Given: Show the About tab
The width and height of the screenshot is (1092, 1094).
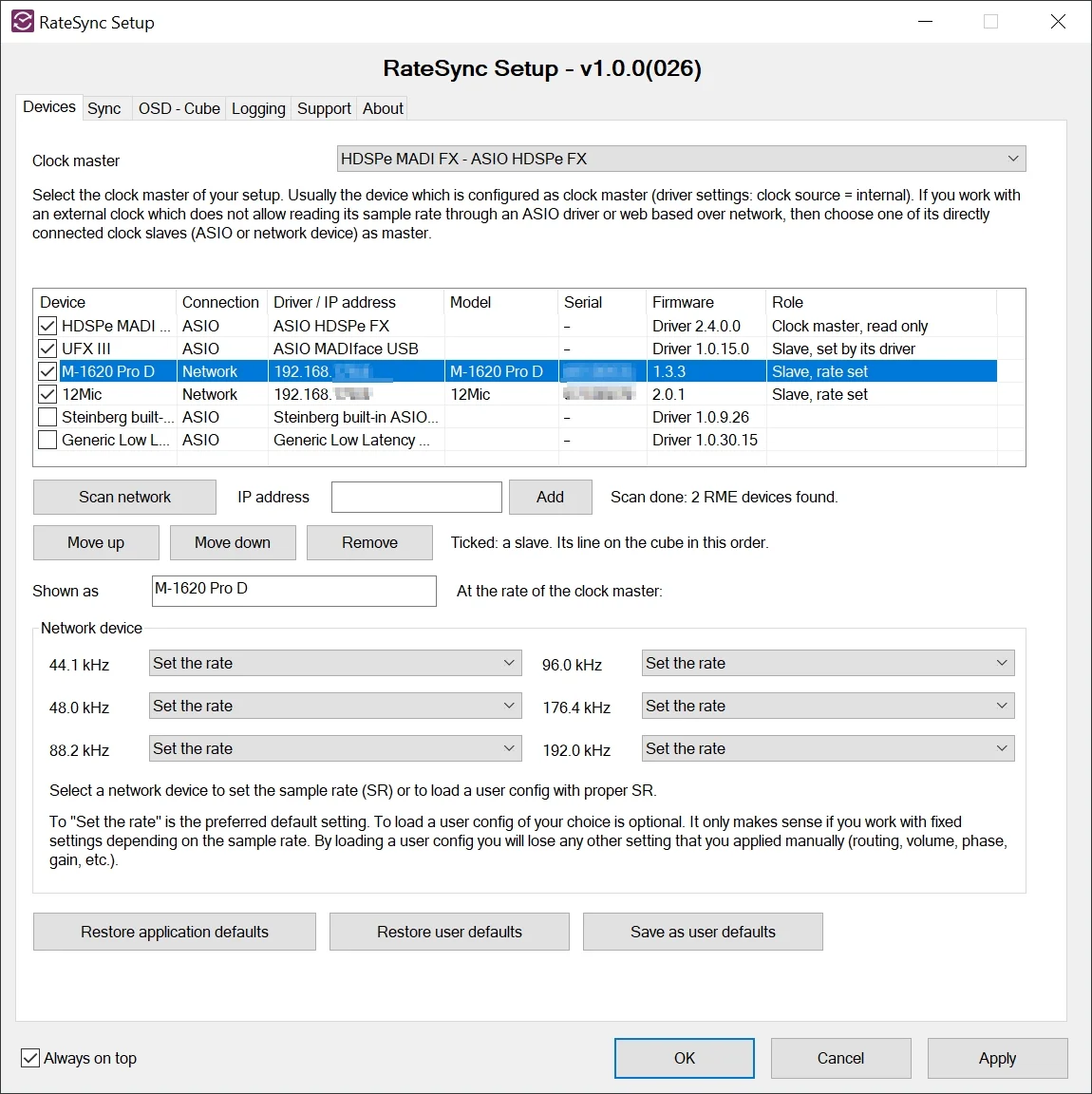Looking at the screenshot, I should pos(383,109).
